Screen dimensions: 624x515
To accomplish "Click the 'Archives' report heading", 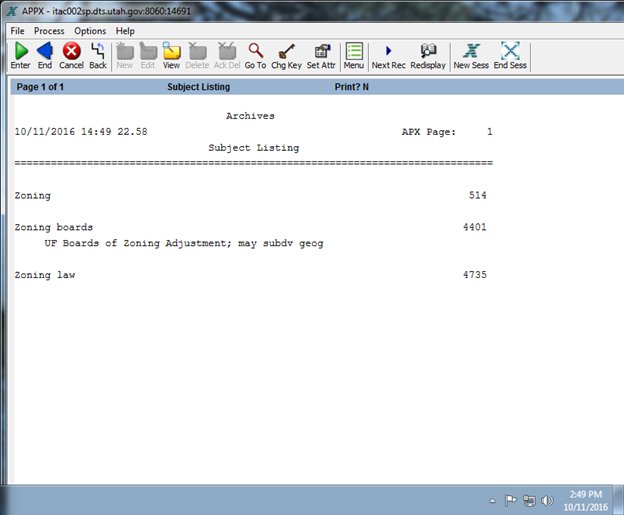I will 250,116.
